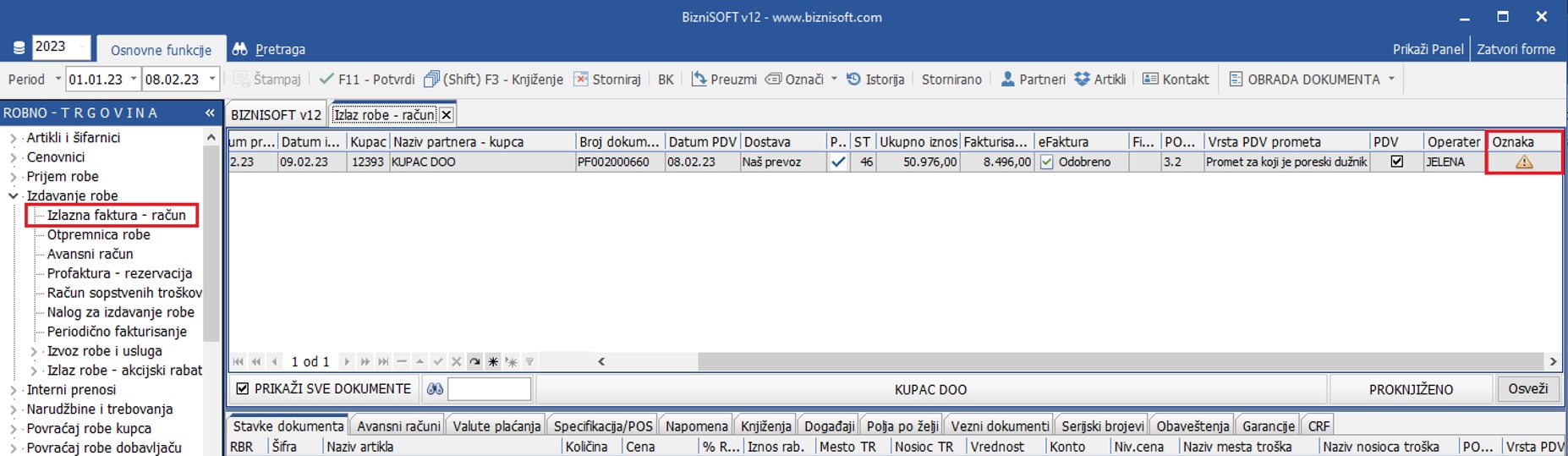This screenshot has width=1568, height=456.
Task: Go to previous page of records
Action: click(256, 361)
